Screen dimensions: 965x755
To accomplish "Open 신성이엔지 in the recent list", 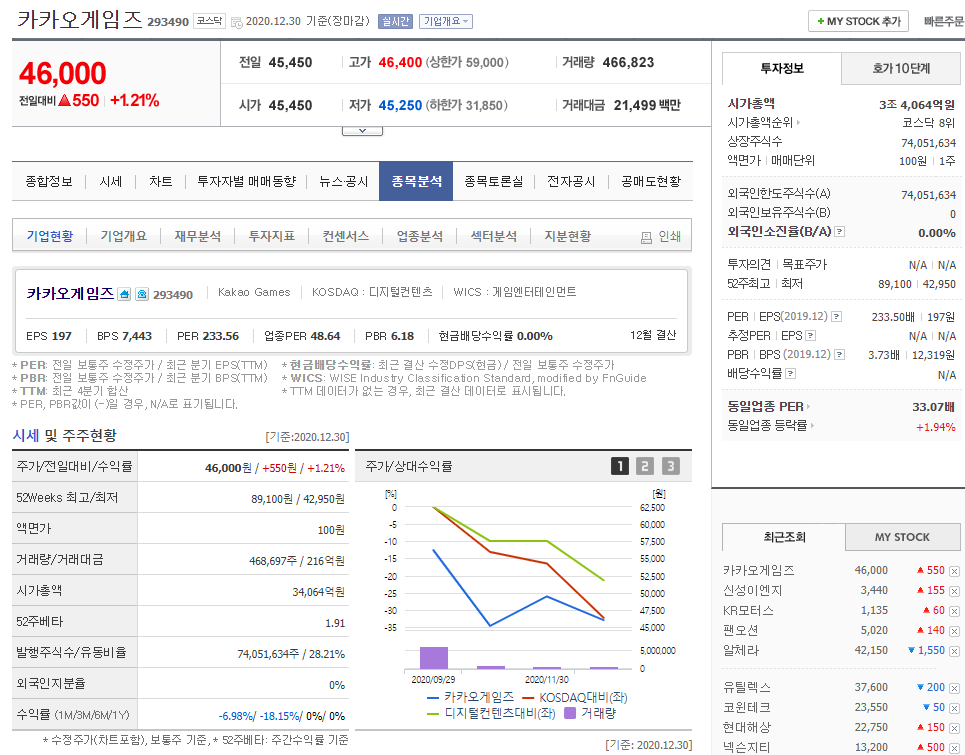I will click(752, 591).
